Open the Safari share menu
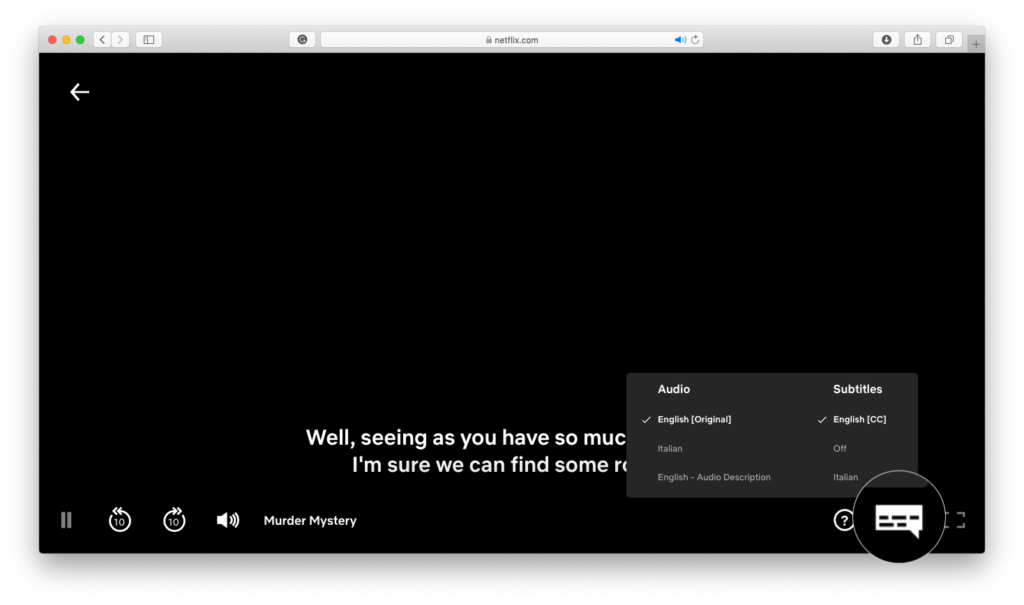 coord(917,40)
